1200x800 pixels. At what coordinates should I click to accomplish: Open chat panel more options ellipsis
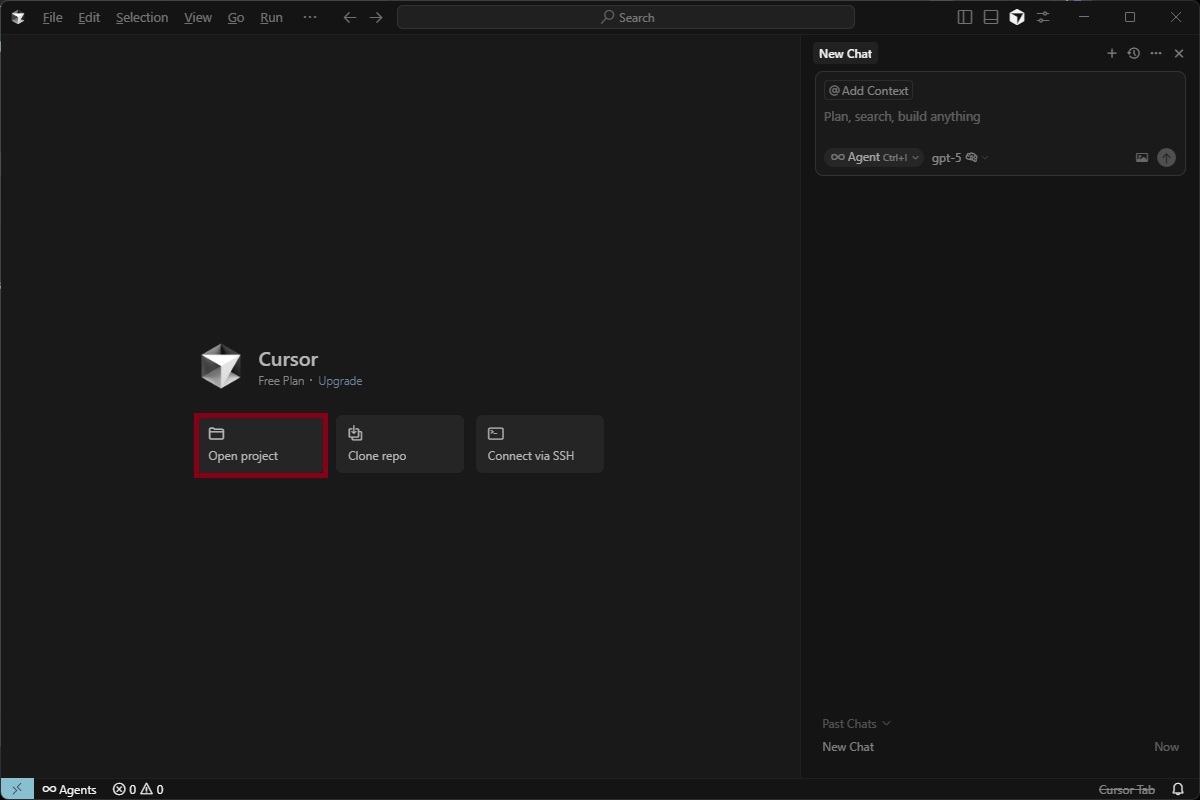coord(1156,54)
